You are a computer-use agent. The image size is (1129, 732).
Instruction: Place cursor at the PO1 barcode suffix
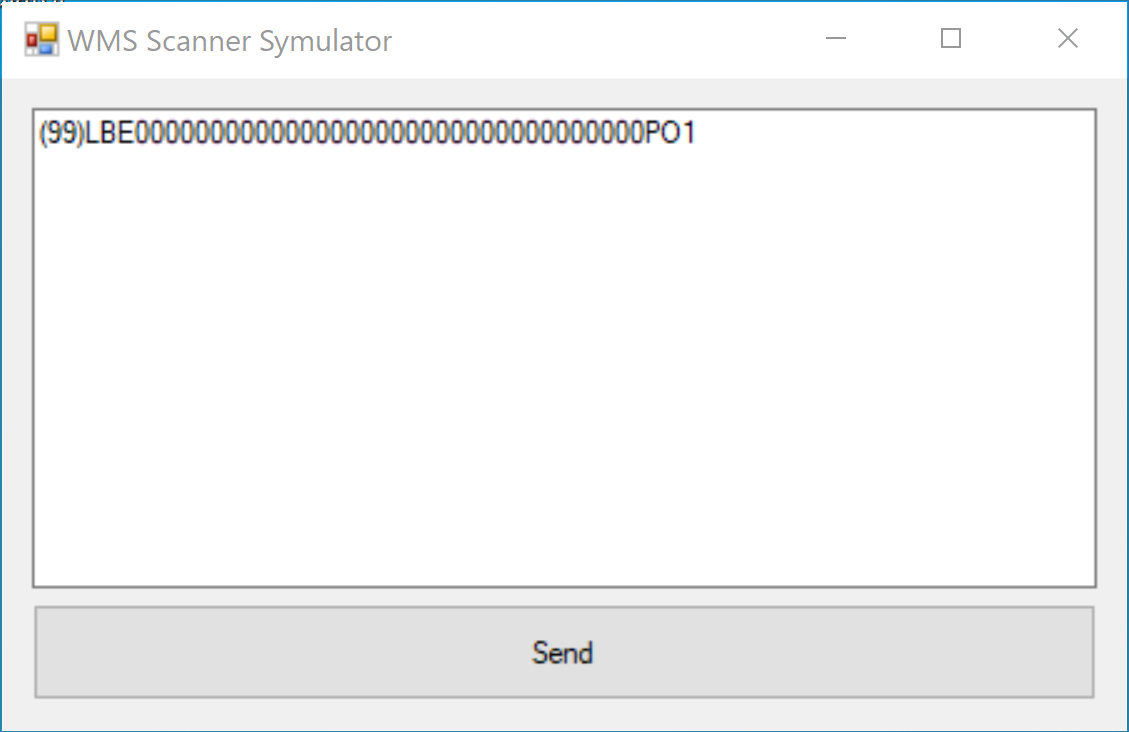[x=668, y=134]
